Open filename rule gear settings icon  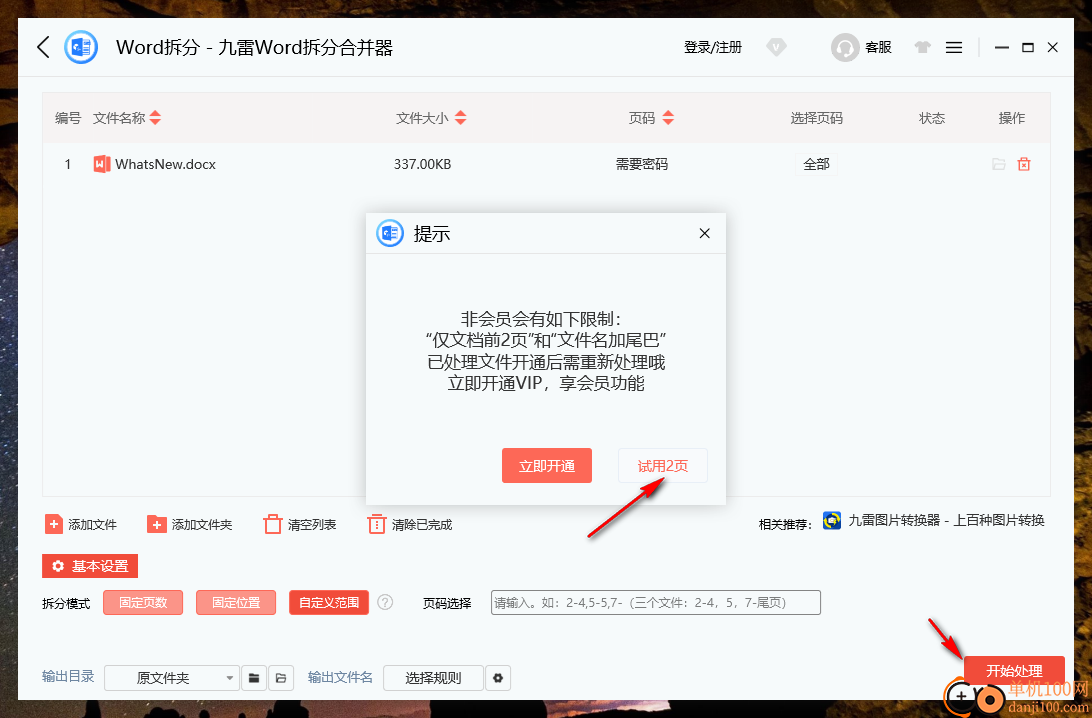(x=498, y=678)
